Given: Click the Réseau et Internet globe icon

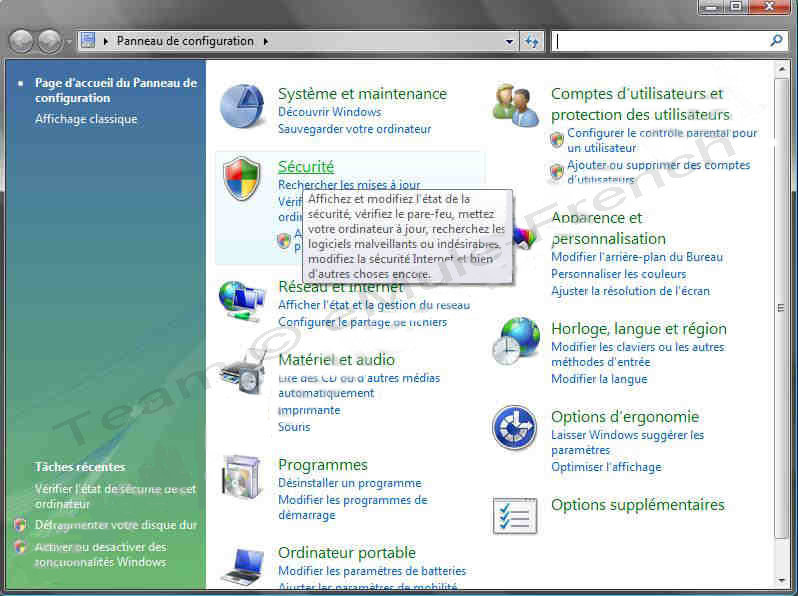Looking at the screenshot, I should 242,300.
